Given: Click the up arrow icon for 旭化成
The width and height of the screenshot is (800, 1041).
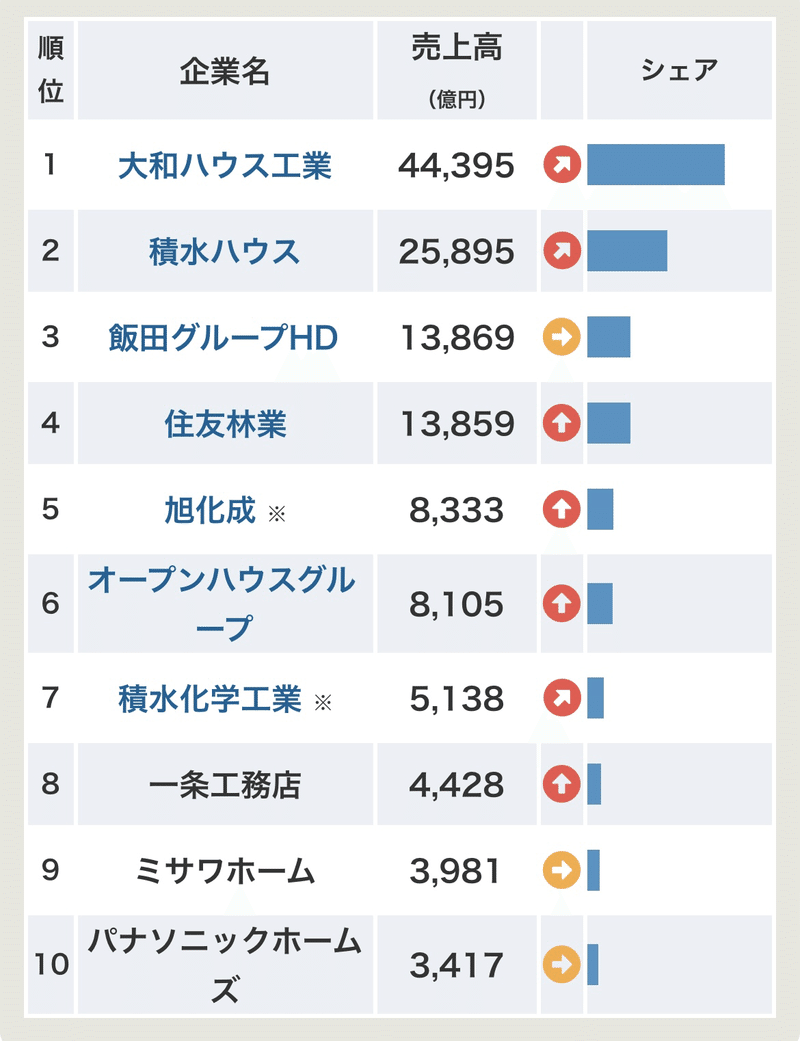Looking at the screenshot, I should tap(562, 510).
